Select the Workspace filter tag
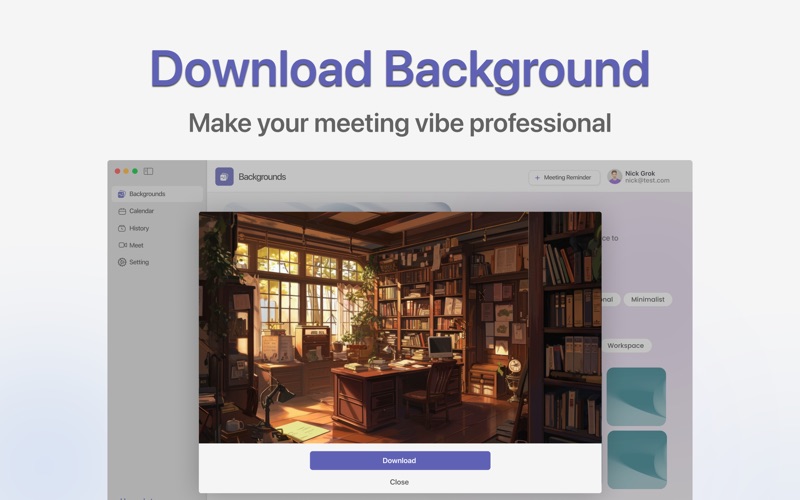Screen dimensions: 800x500 click(626, 345)
